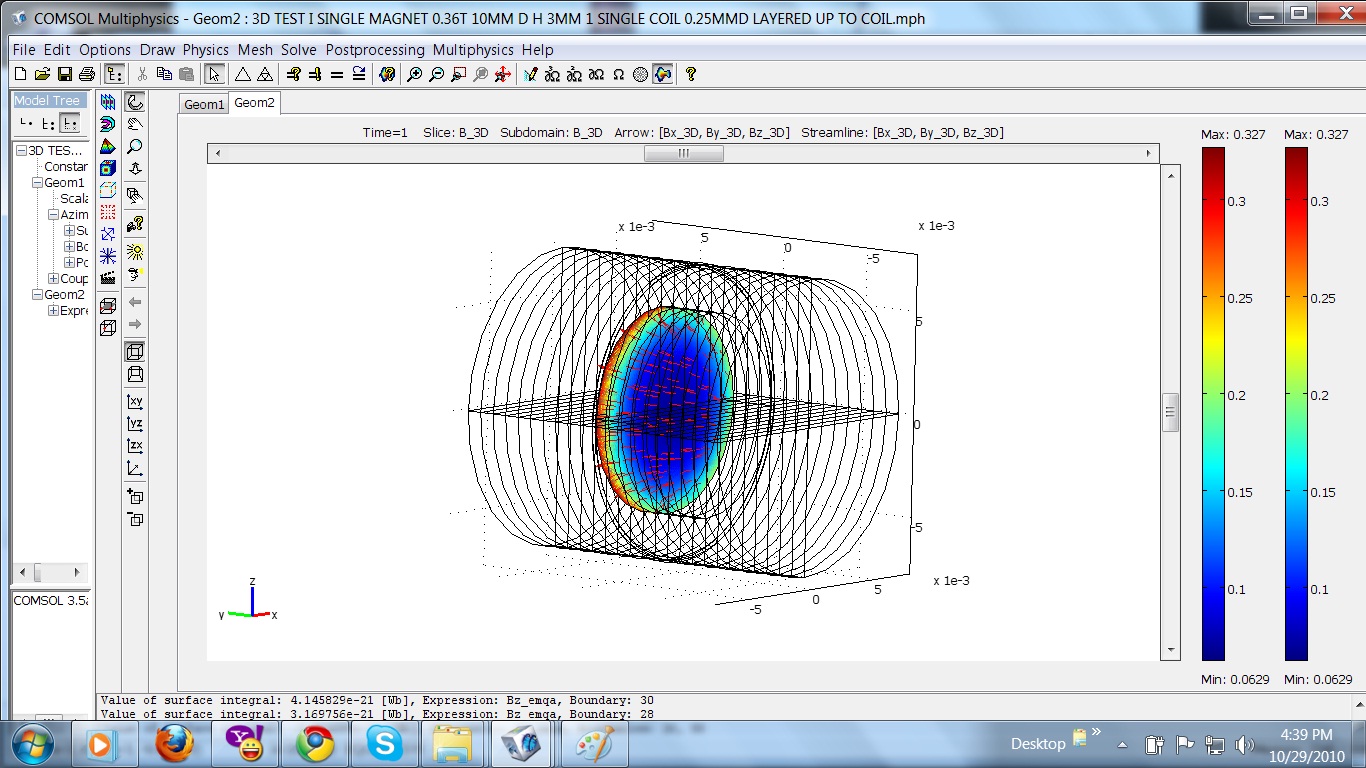Click the Print icon in toolbar
The image size is (1366, 768).
[87, 74]
